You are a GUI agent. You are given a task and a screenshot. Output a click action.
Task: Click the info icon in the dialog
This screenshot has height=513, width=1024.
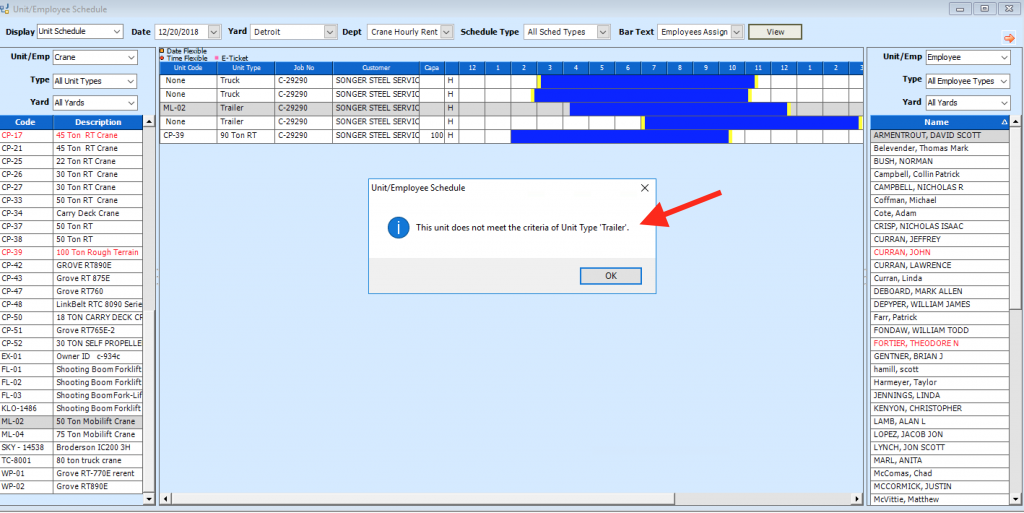tap(398, 228)
